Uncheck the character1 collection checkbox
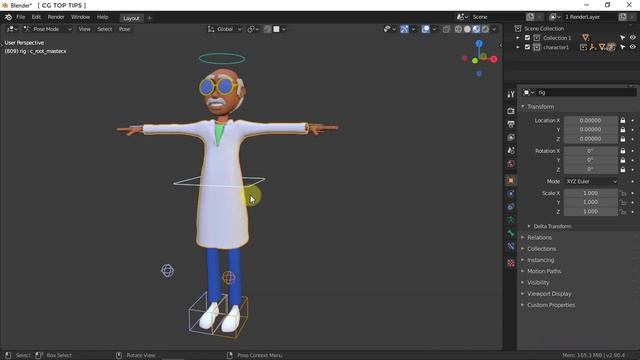This screenshot has height=360, width=640. point(527,47)
